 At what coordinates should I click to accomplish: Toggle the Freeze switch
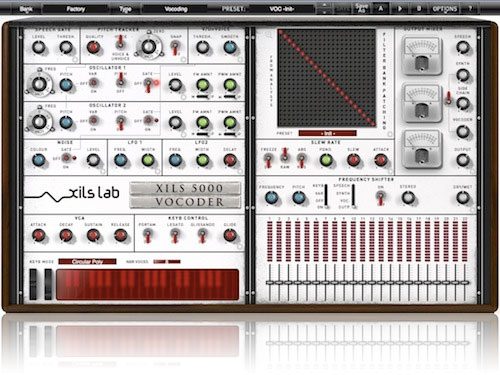[x=268, y=160]
